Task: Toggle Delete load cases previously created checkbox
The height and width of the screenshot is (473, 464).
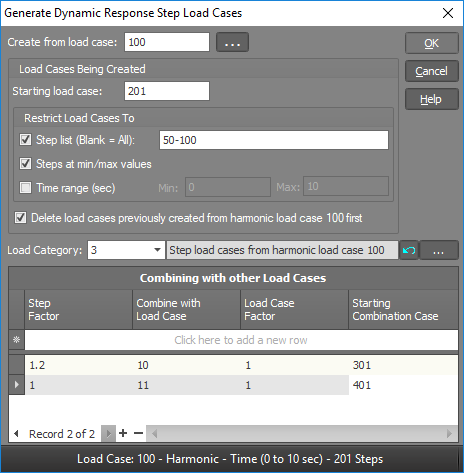Action: click(x=21, y=218)
